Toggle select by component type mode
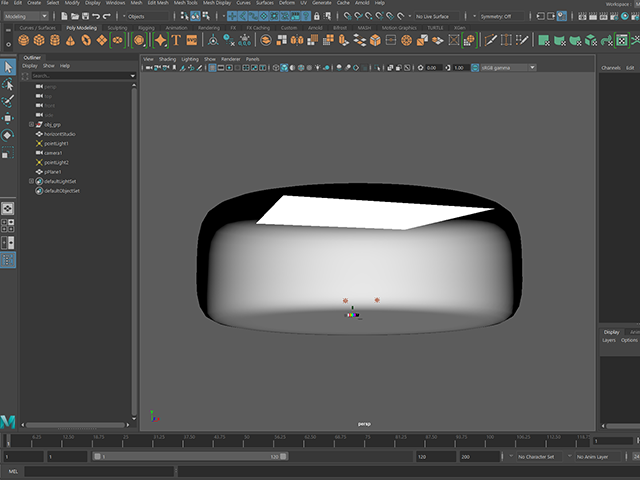 (206, 16)
